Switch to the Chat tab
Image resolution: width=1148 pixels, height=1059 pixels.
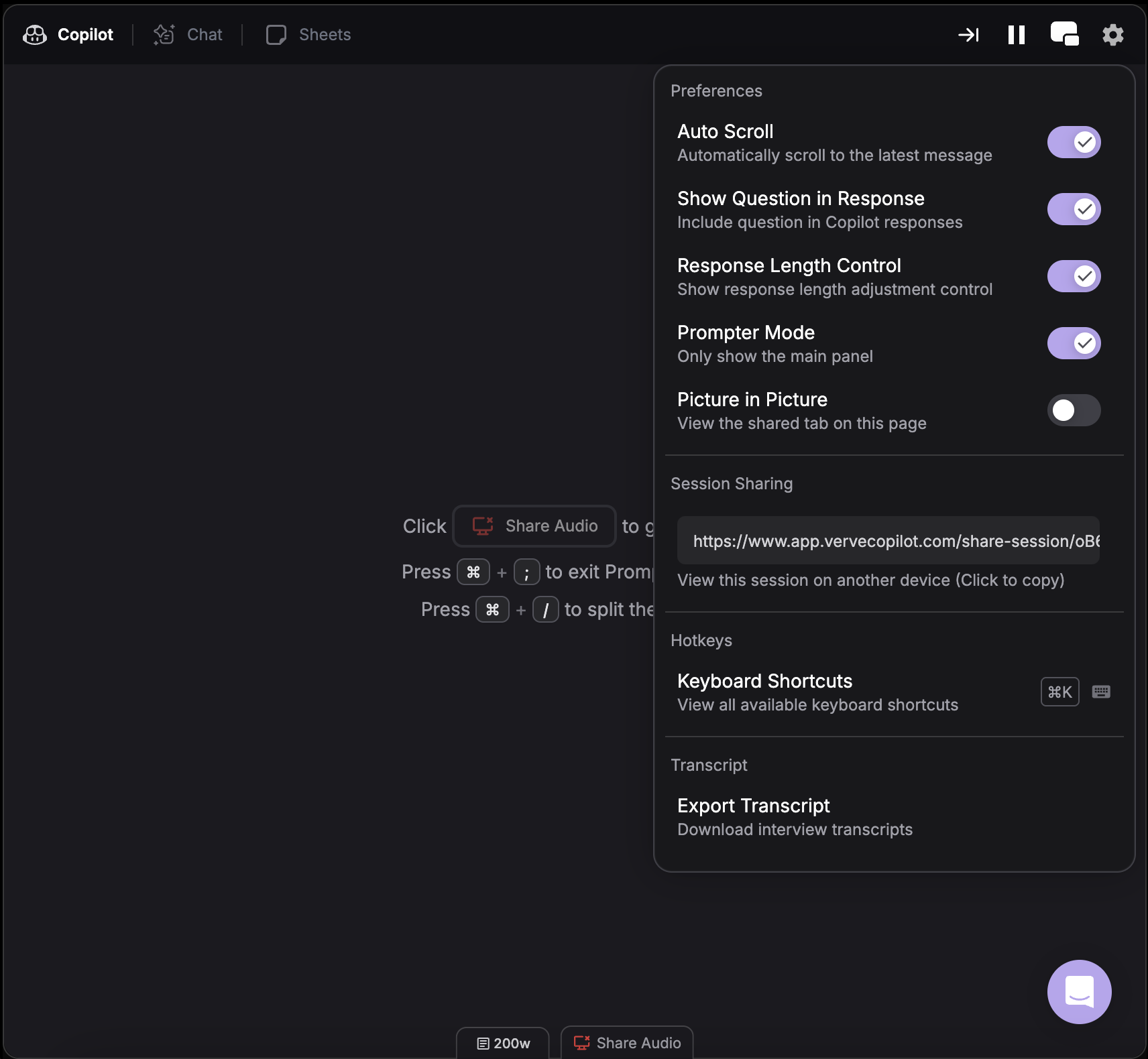pyautogui.click(x=188, y=34)
